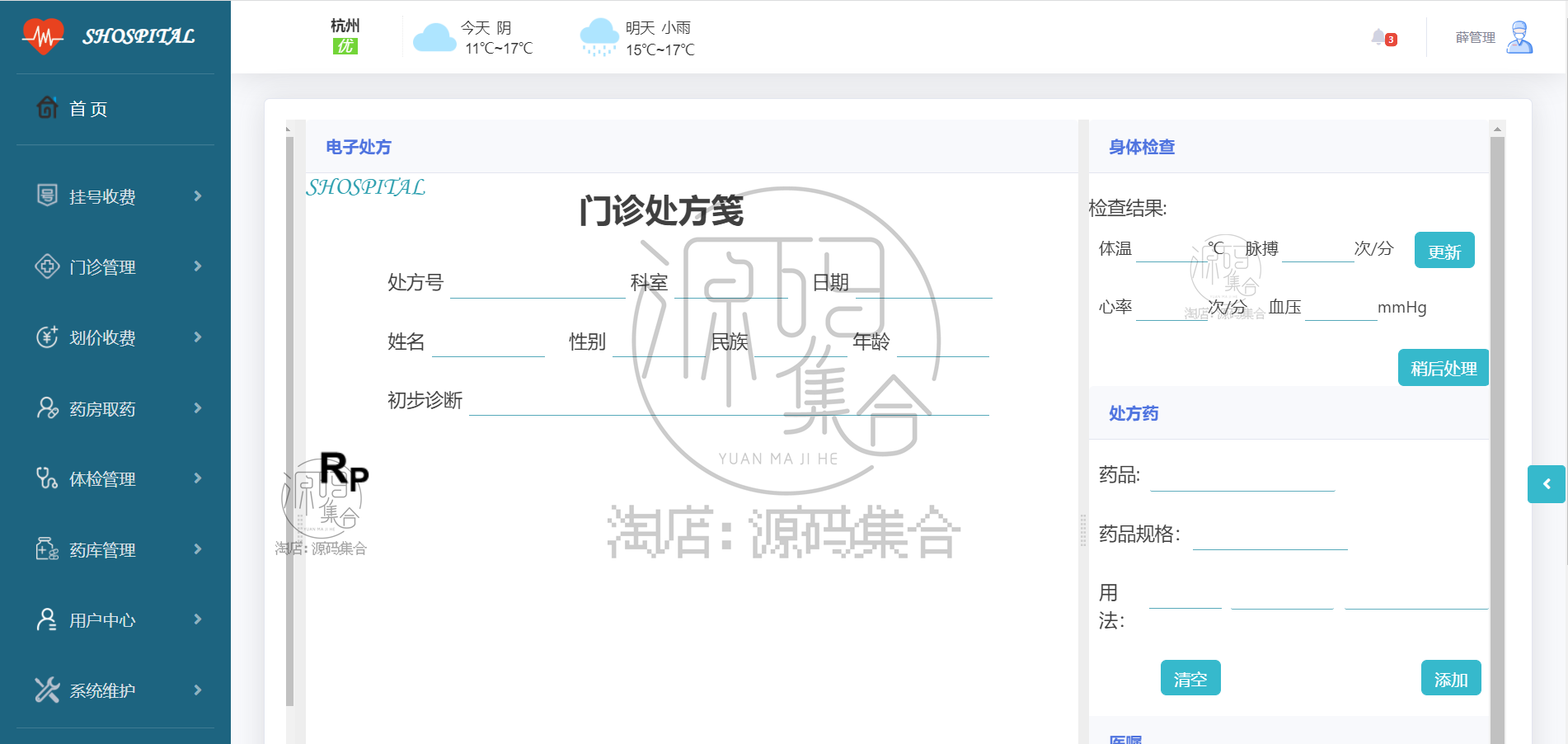Open the 挂号收费 menu item
The height and width of the screenshot is (744, 1568).
tap(115, 195)
